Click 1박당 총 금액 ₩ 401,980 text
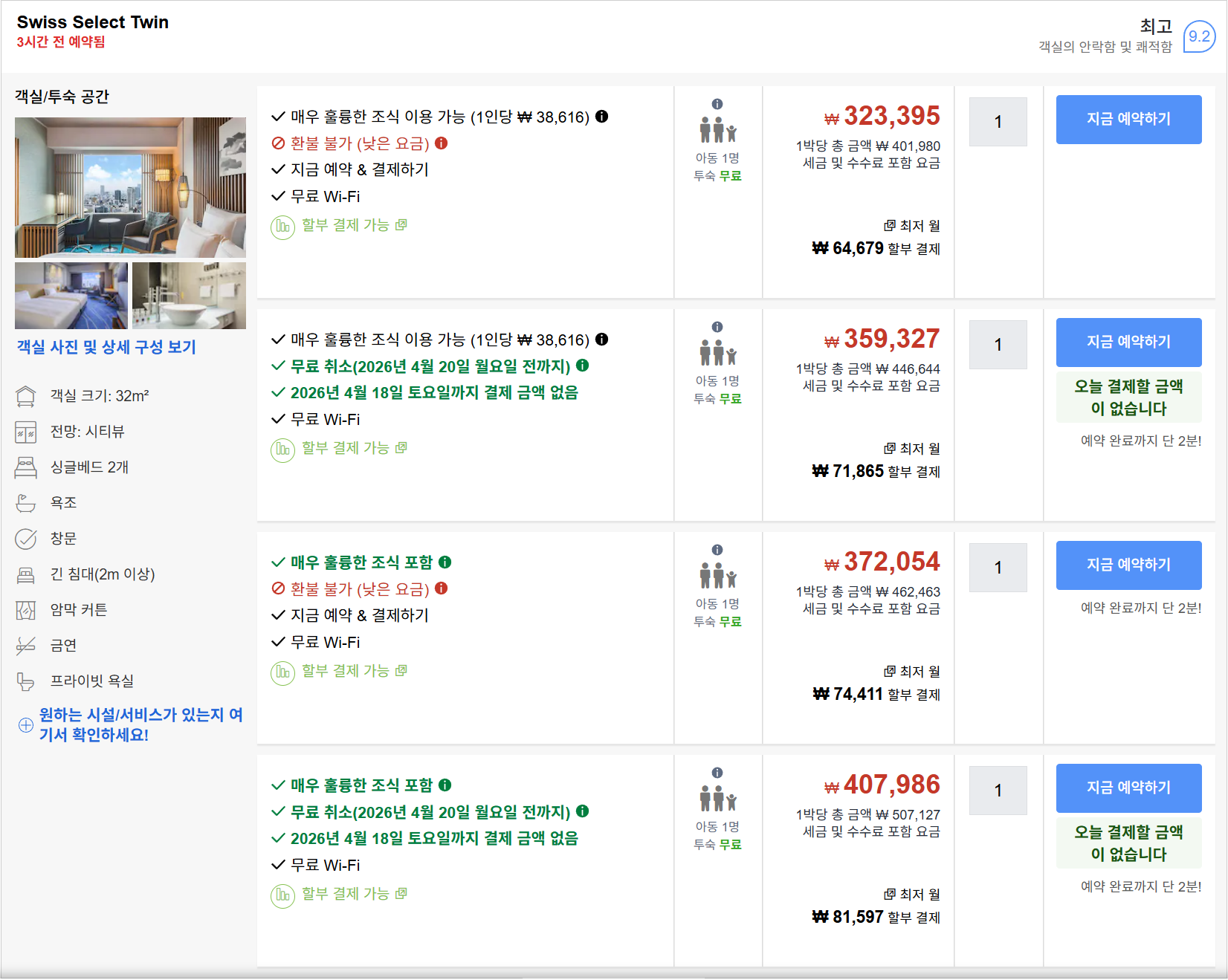 click(x=867, y=146)
